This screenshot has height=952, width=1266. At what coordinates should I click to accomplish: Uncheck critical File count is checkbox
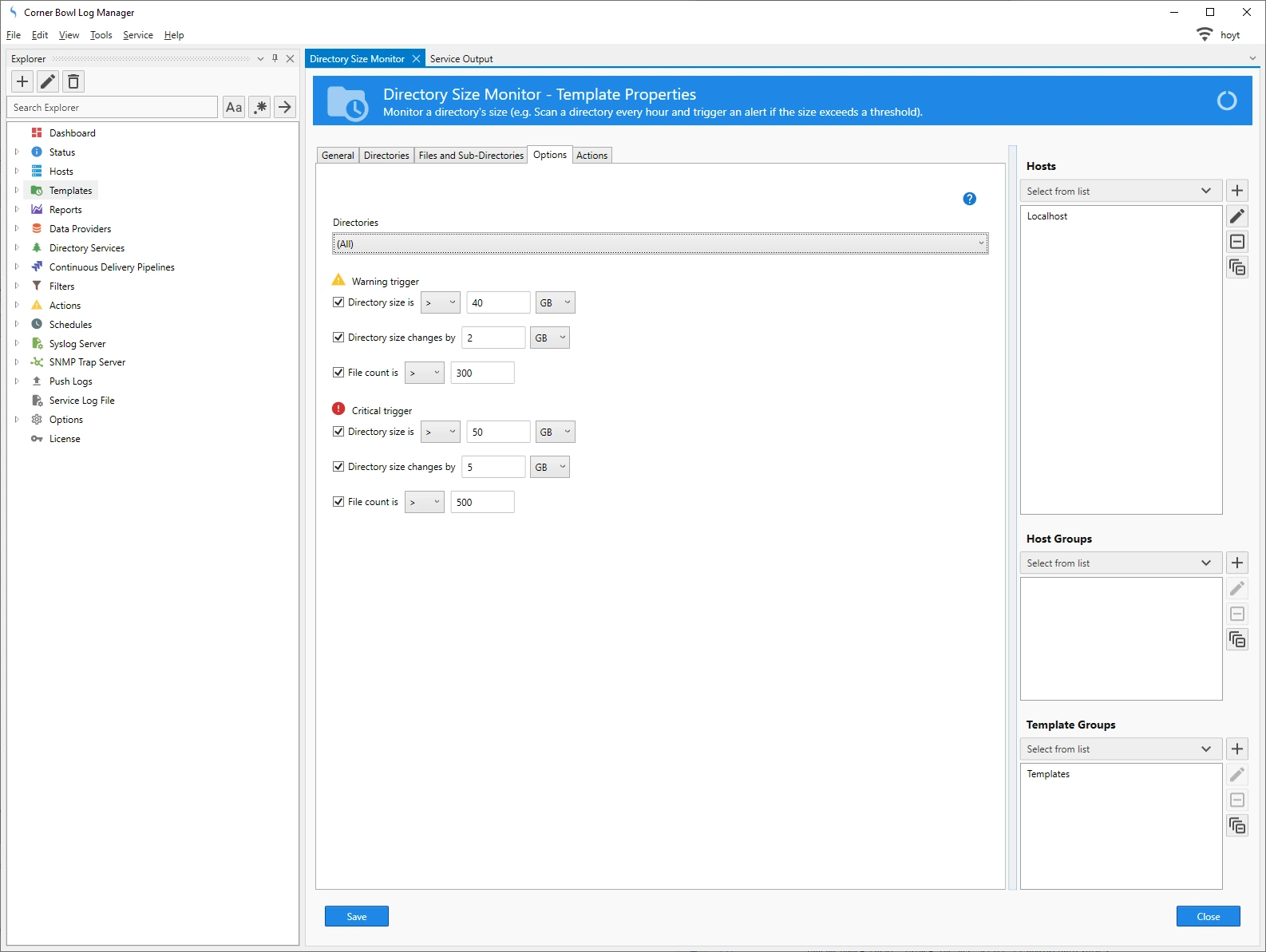(338, 502)
